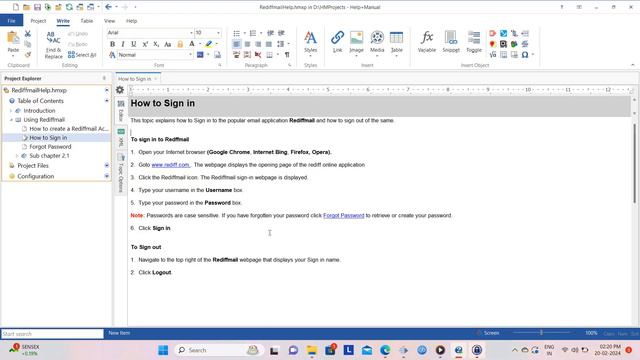Switch to the Project ribbon tab
The height and width of the screenshot is (360, 640).
click(x=38, y=21)
